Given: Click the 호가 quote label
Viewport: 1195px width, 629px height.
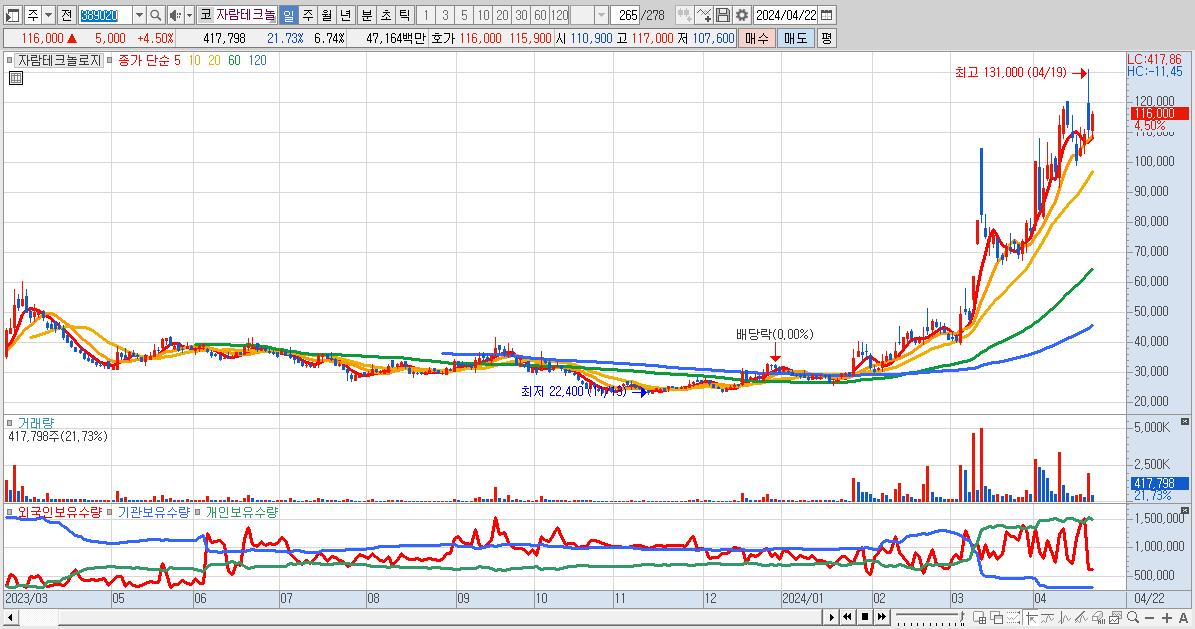Looking at the screenshot, I should point(443,38).
